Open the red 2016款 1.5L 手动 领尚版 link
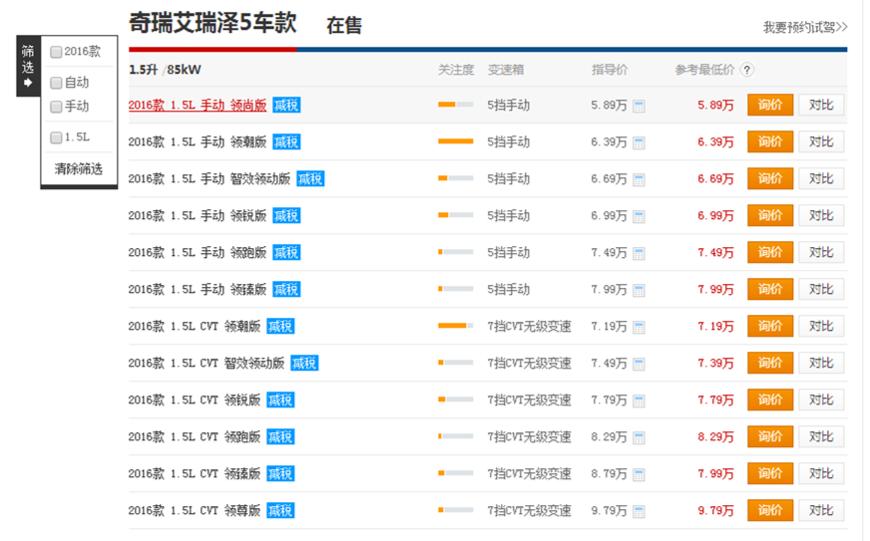The width and height of the screenshot is (870, 541). (198, 105)
